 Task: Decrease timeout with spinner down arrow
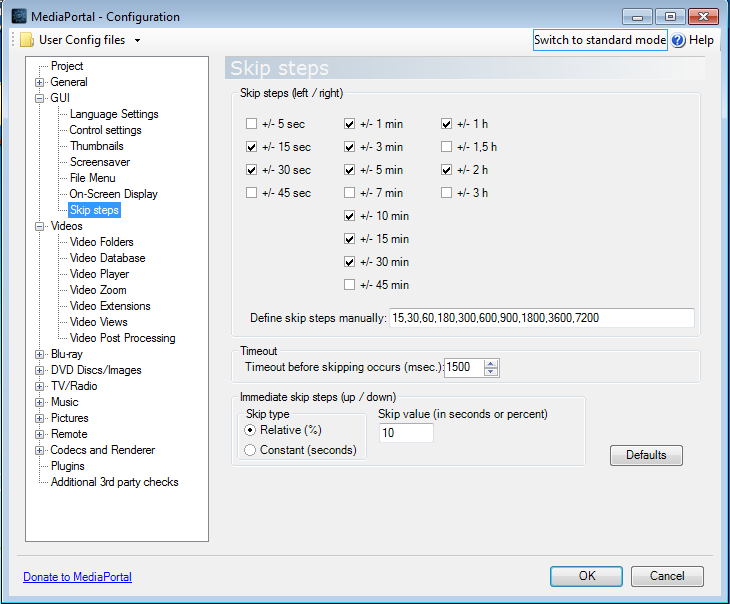(491, 372)
